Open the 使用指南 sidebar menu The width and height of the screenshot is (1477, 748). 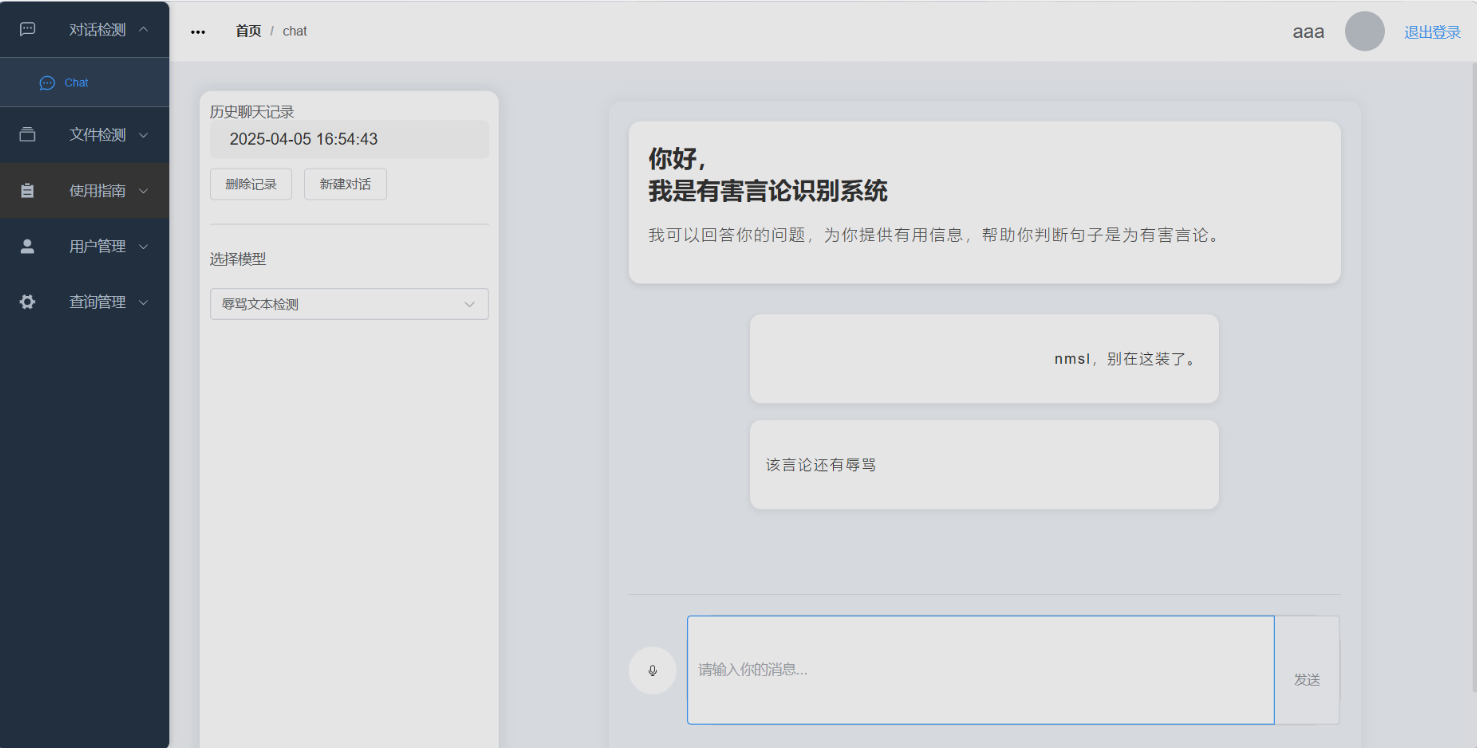pyautogui.click(x=84, y=190)
